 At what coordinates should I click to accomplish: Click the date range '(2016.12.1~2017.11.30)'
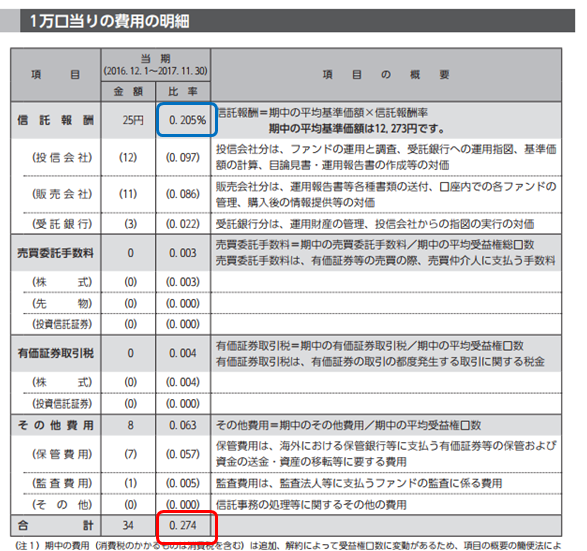point(155,71)
